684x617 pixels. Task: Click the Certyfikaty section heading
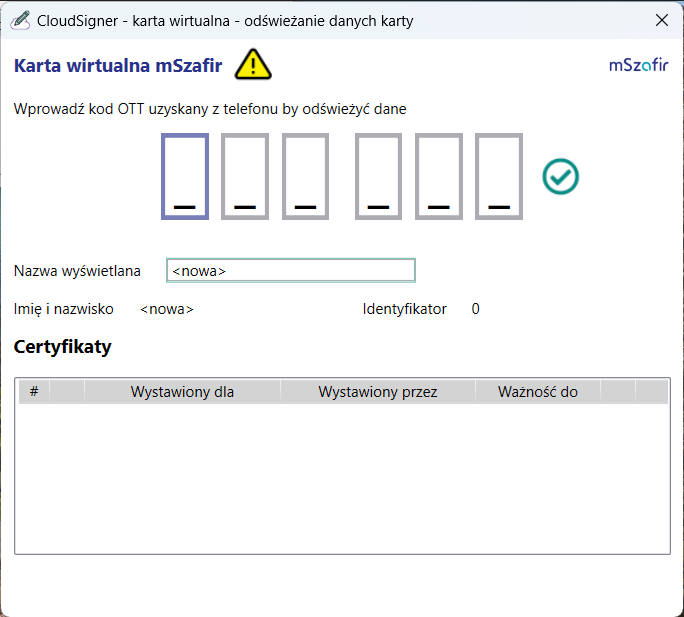[x=62, y=347]
